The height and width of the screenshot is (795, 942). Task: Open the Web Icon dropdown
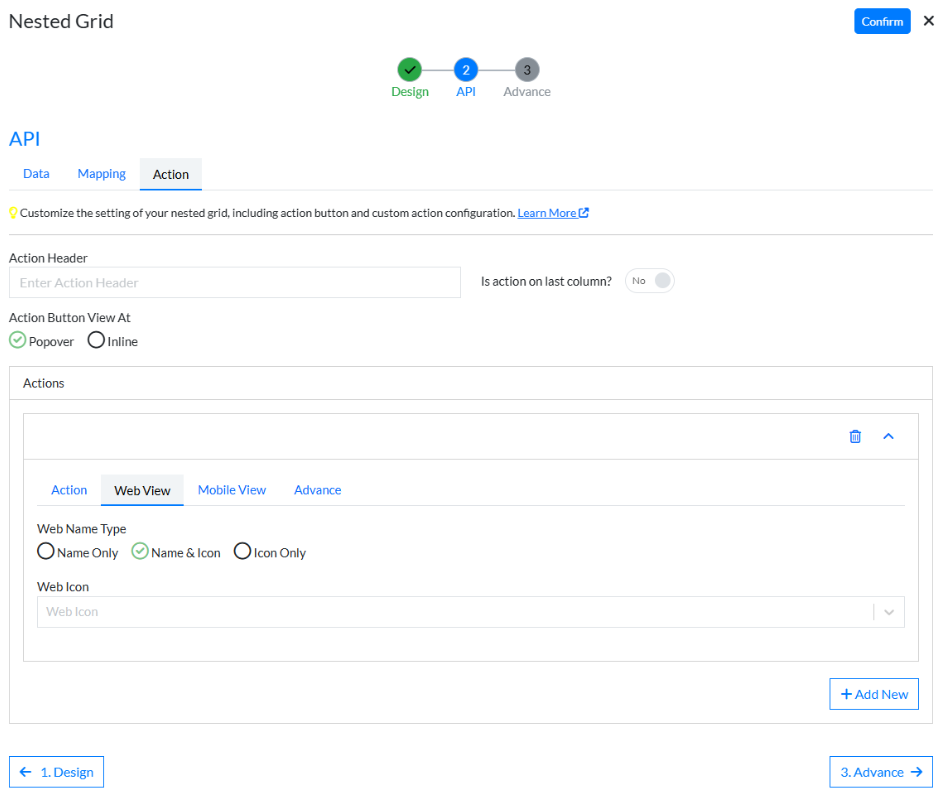coord(470,612)
